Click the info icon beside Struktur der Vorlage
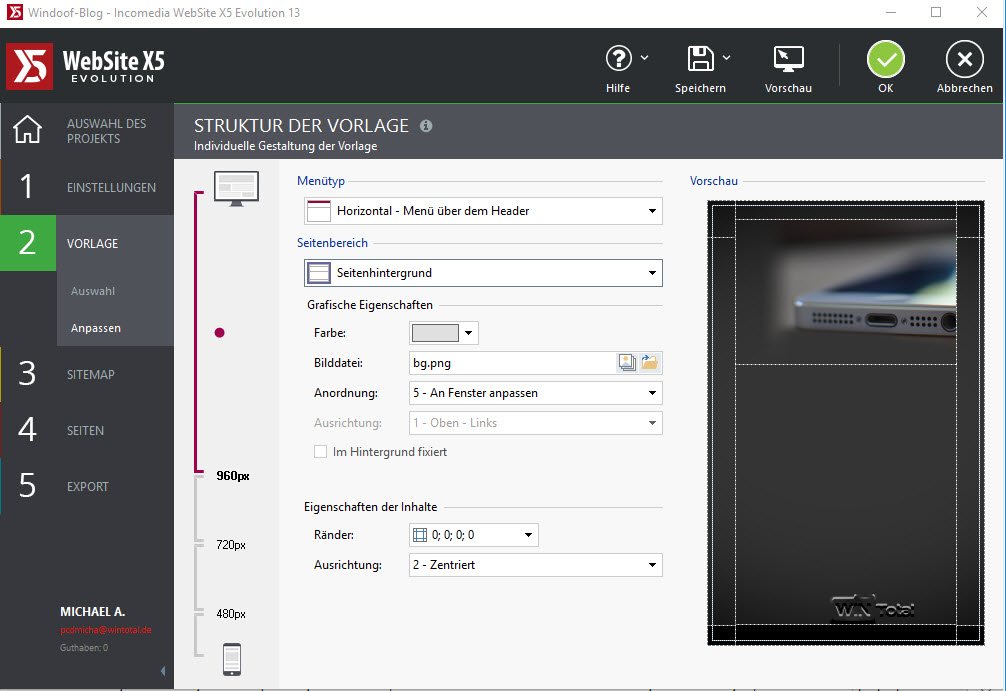 (x=426, y=126)
